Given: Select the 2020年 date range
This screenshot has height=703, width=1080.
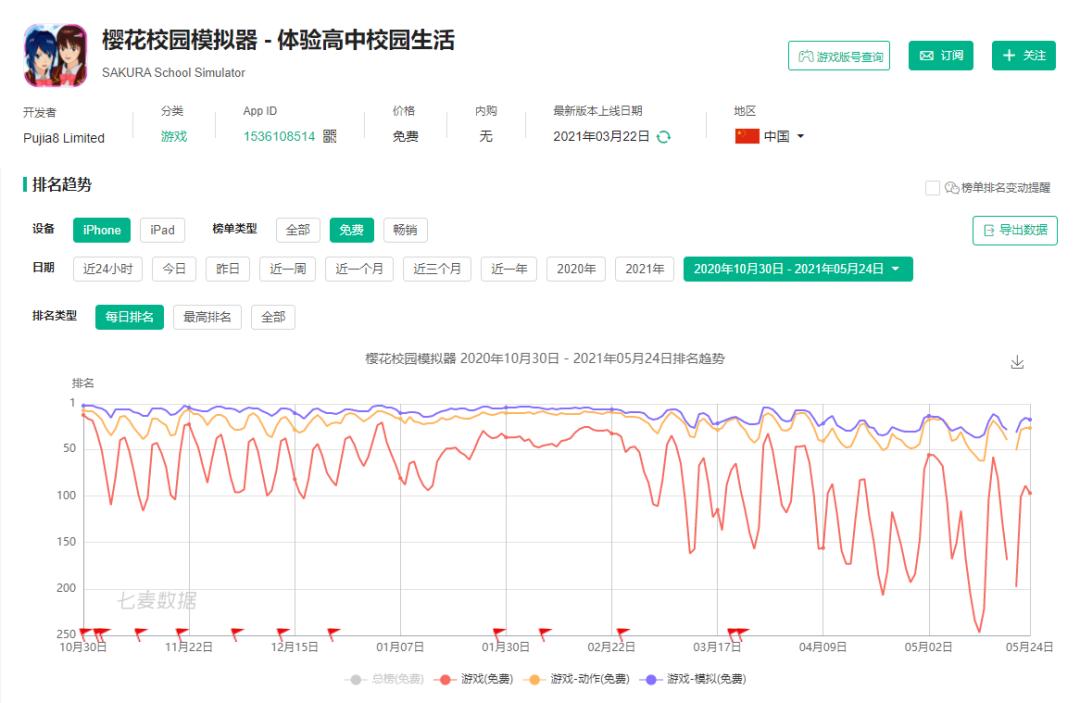Looking at the screenshot, I should pos(576,269).
